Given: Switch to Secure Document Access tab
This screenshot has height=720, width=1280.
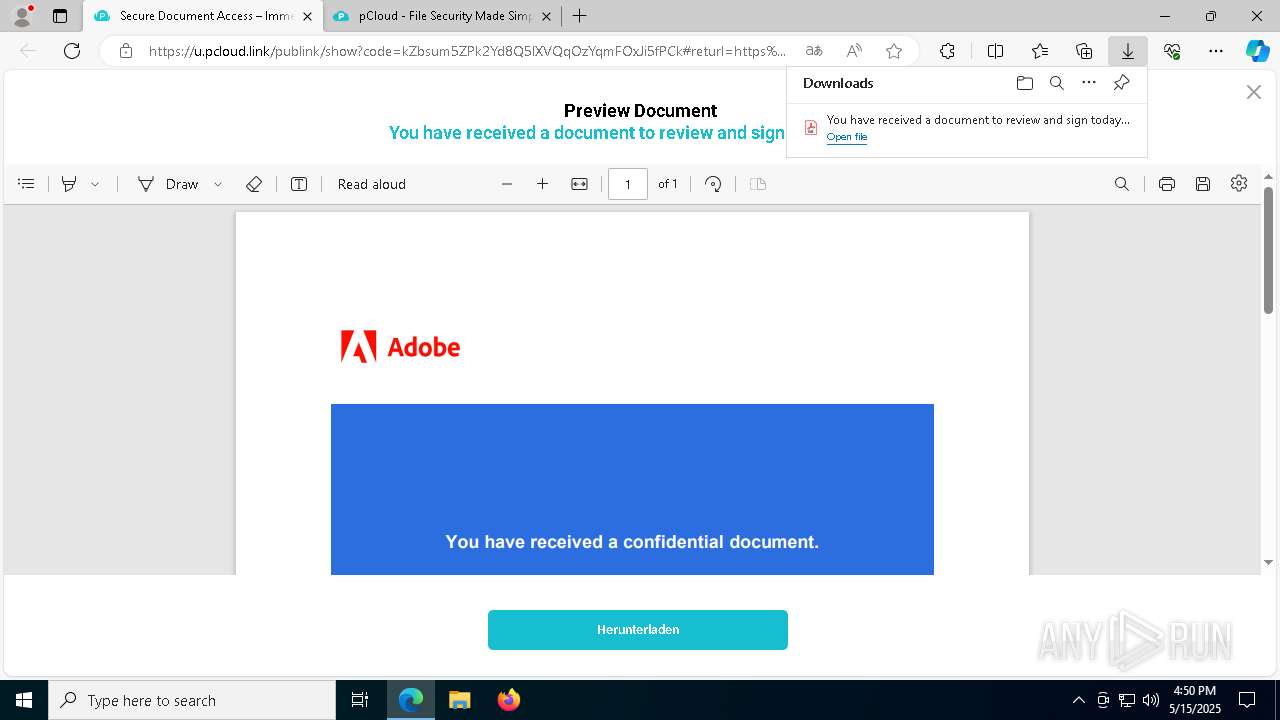Looking at the screenshot, I should [203, 16].
